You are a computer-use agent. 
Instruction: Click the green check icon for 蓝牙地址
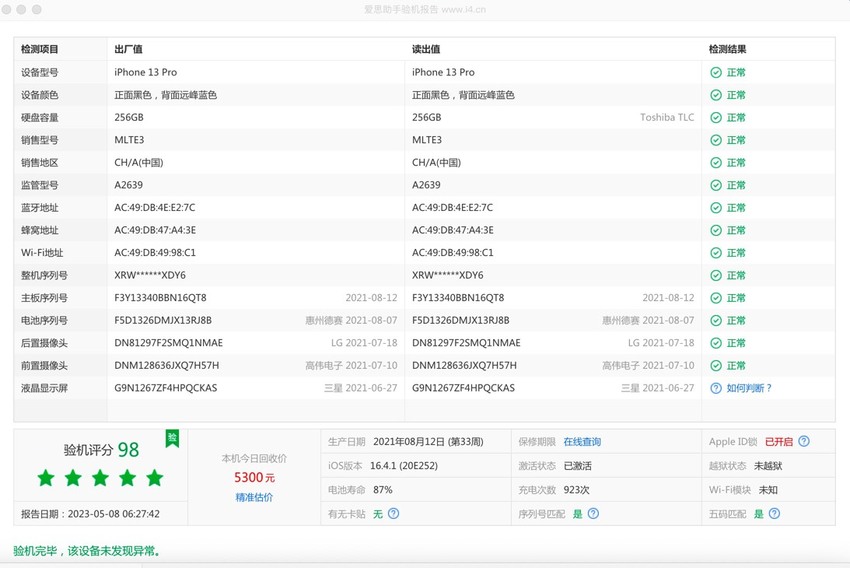716,208
